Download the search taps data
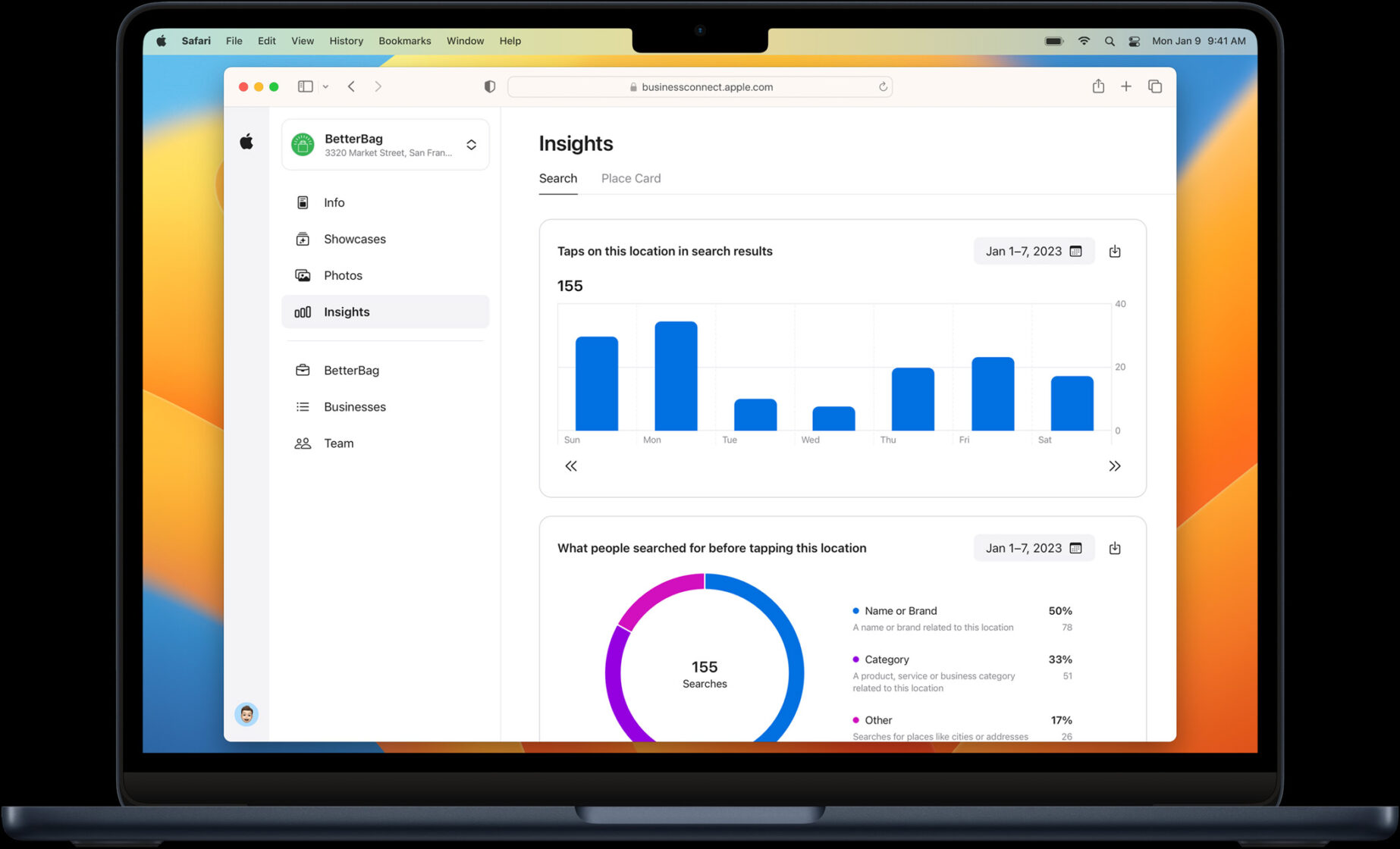This screenshot has width=1400, height=849. point(1115,251)
